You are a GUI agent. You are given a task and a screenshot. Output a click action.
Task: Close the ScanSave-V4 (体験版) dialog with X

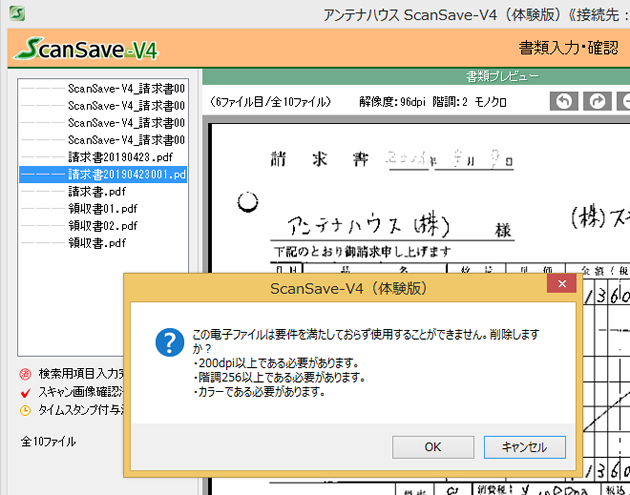click(x=562, y=284)
